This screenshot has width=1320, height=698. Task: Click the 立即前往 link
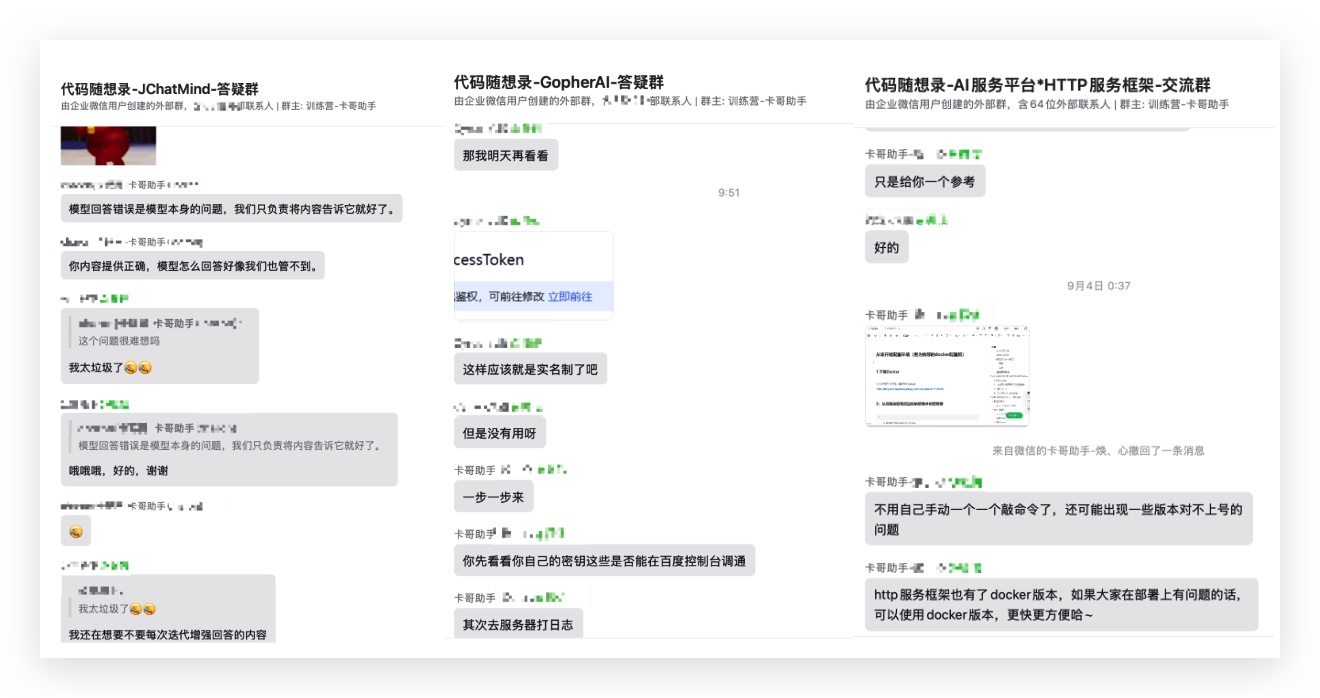(569, 296)
